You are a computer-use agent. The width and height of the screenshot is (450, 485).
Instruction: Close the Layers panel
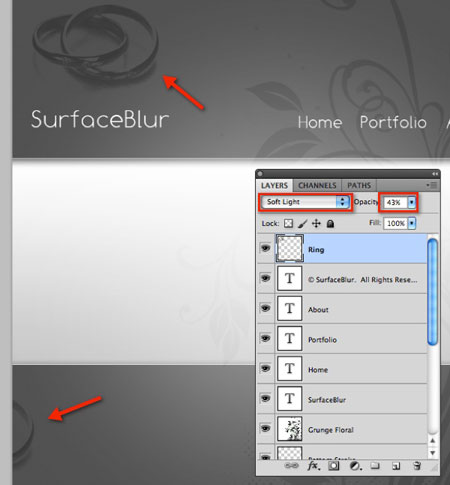(260, 174)
